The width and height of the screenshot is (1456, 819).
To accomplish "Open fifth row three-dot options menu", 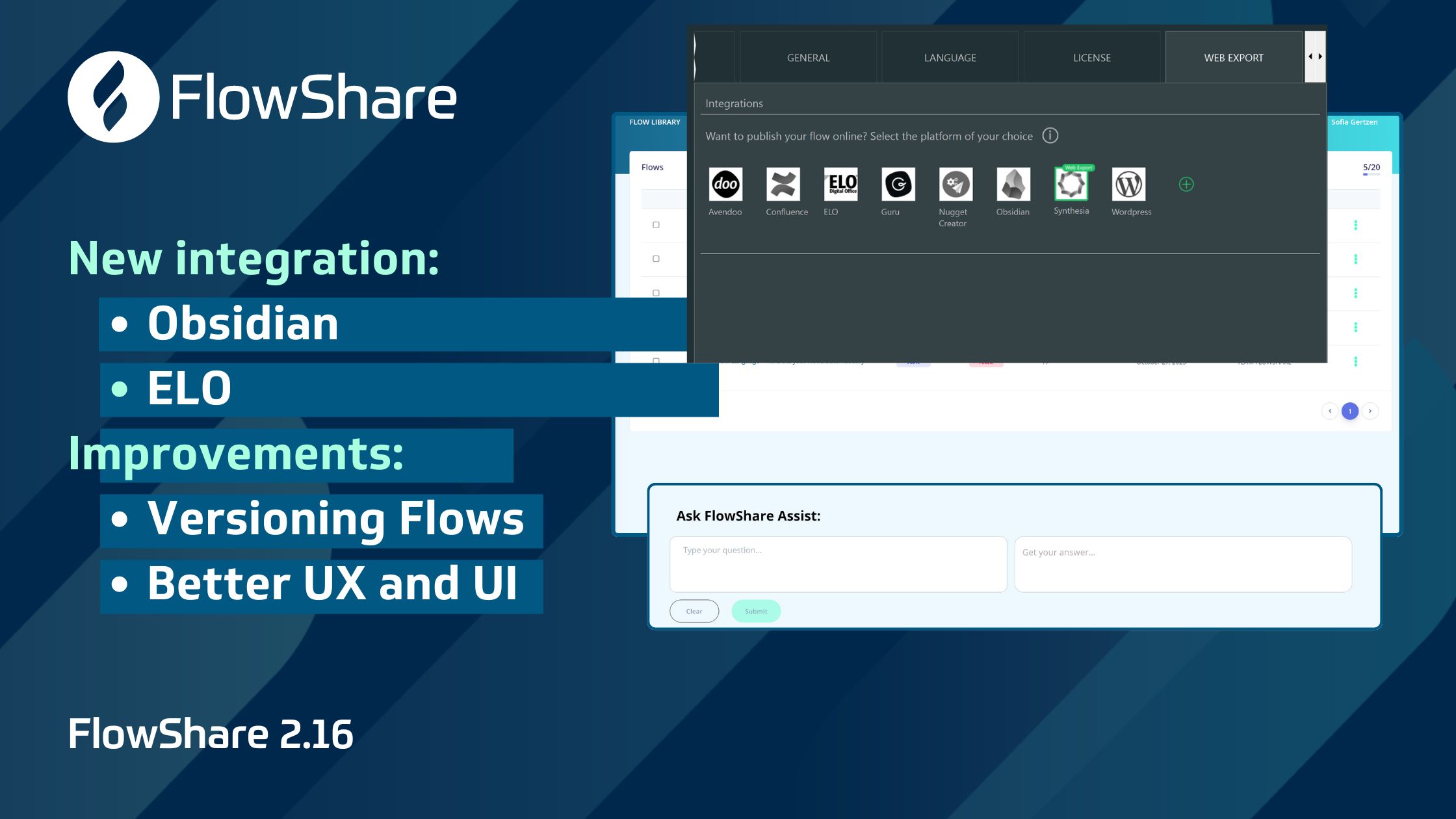I will point(1355,361).
